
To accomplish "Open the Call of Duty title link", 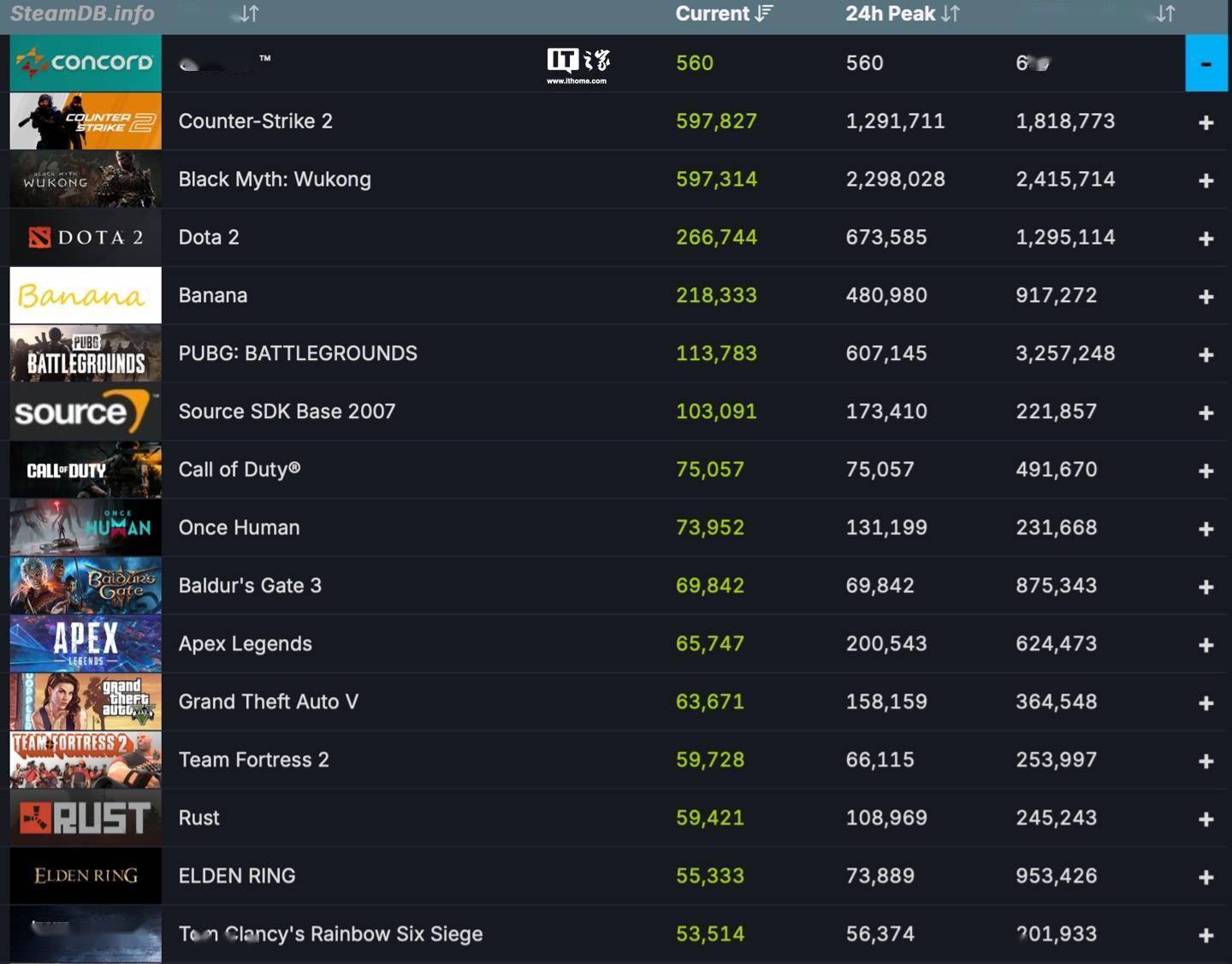I will [240, 470].
